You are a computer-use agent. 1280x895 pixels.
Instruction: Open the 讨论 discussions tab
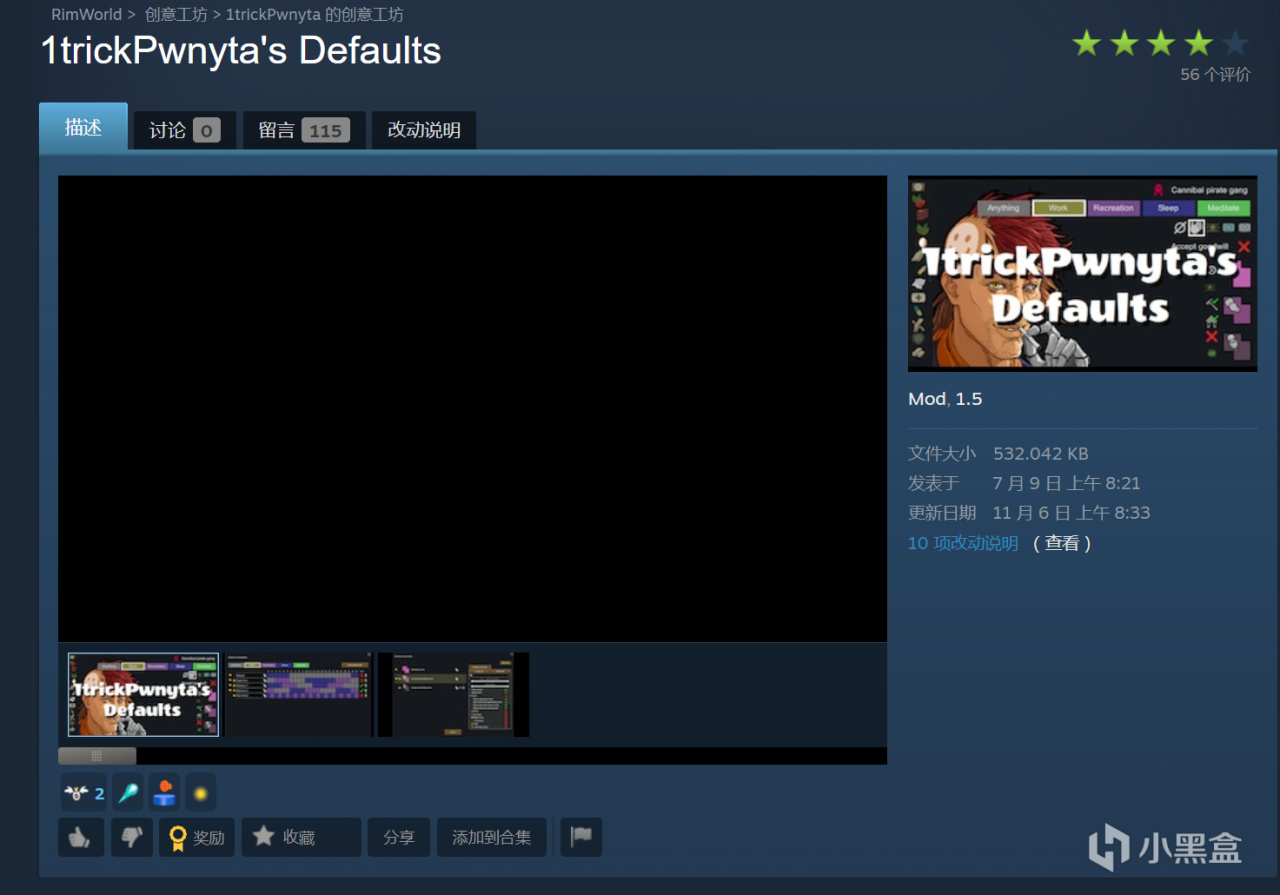pos(185,130)
